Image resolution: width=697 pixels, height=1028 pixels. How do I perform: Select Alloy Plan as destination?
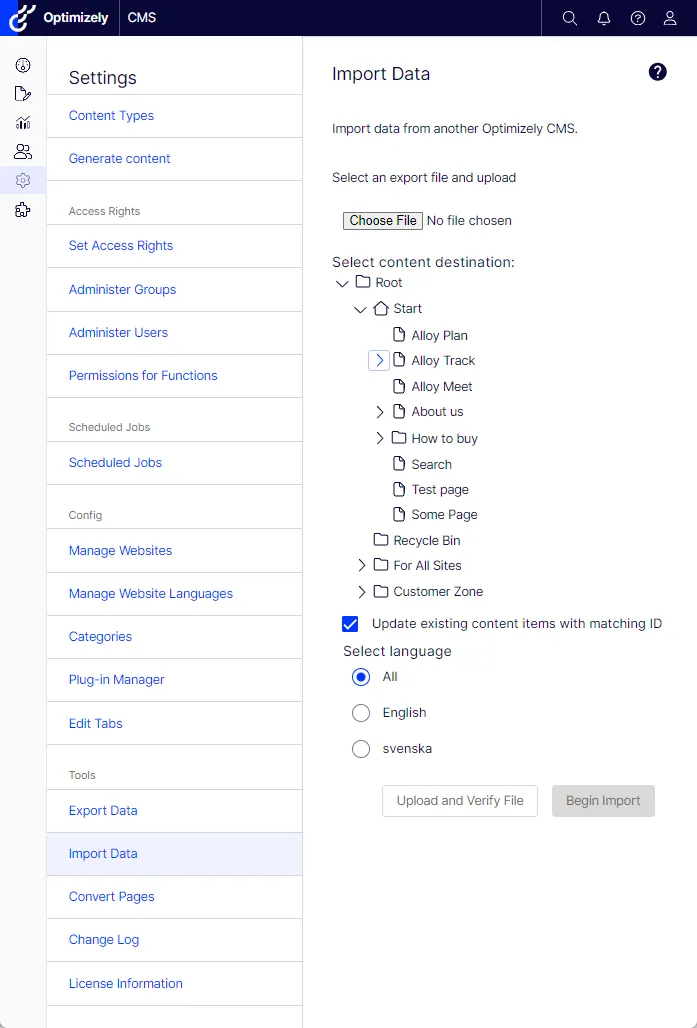(x=439, y=336)
